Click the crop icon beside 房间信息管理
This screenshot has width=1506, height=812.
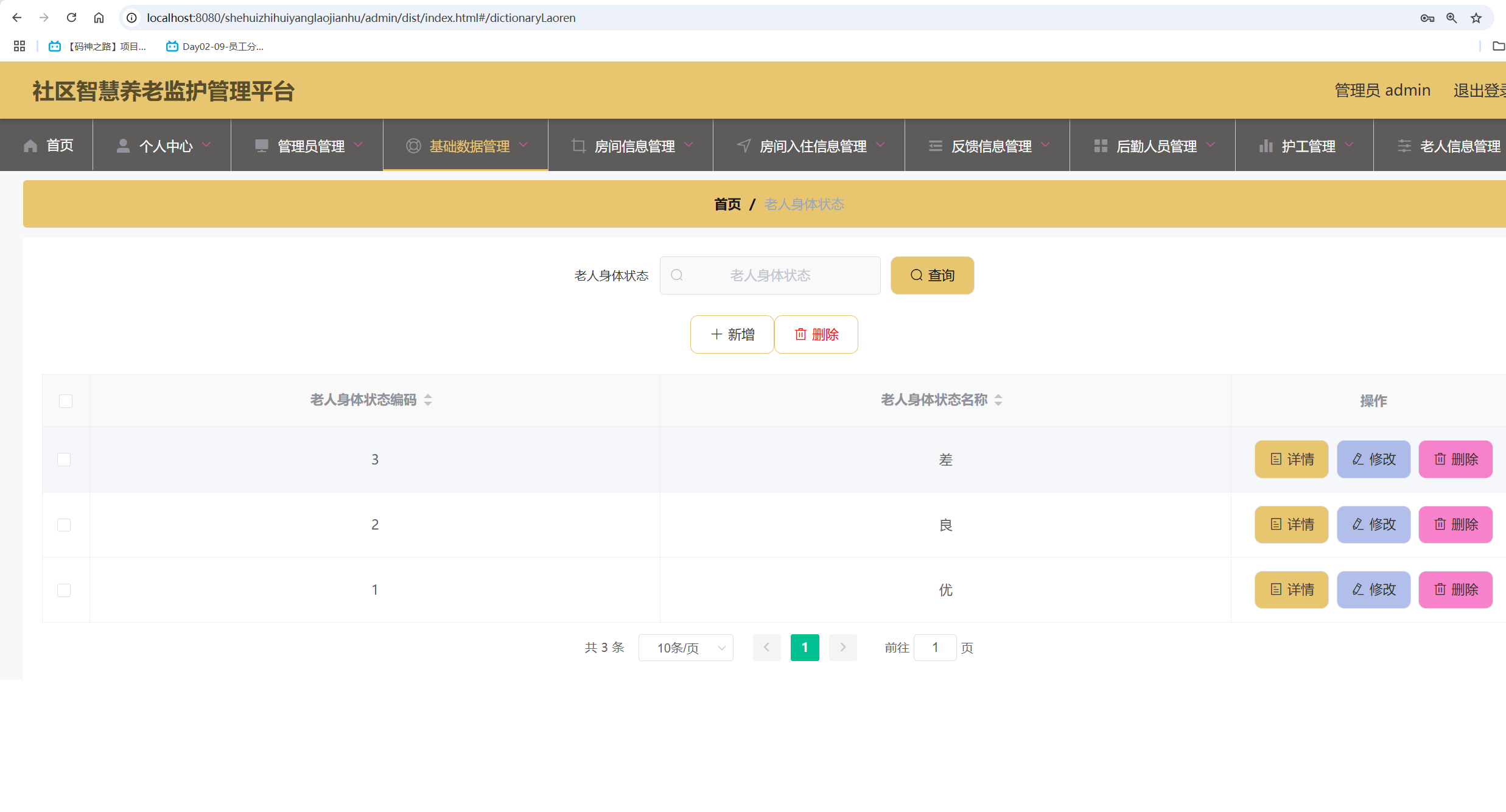click(578, 145)
